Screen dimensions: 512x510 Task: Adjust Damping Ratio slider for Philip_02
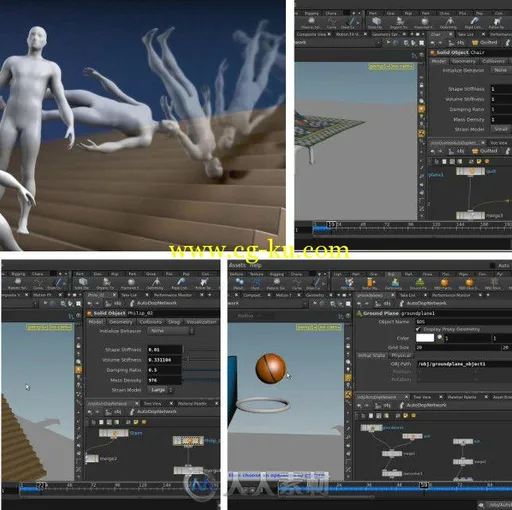point(202,370)
